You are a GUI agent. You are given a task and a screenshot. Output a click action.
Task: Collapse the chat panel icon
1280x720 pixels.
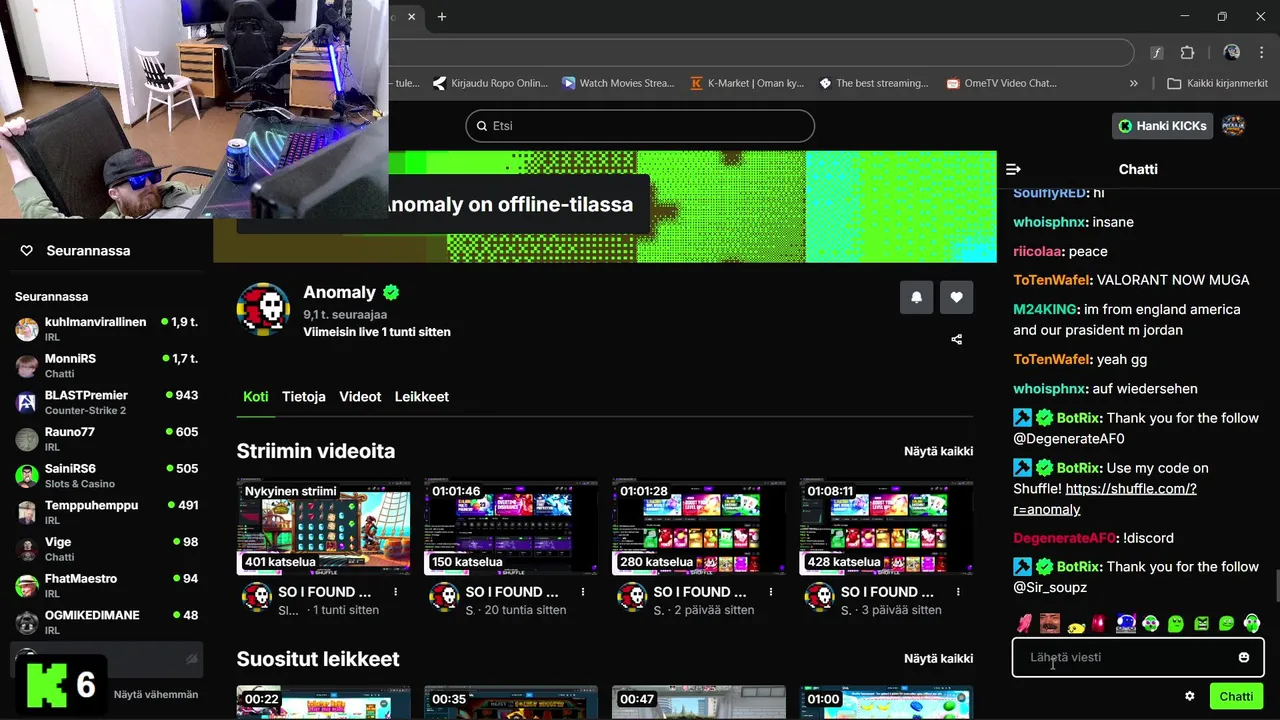1013,169
